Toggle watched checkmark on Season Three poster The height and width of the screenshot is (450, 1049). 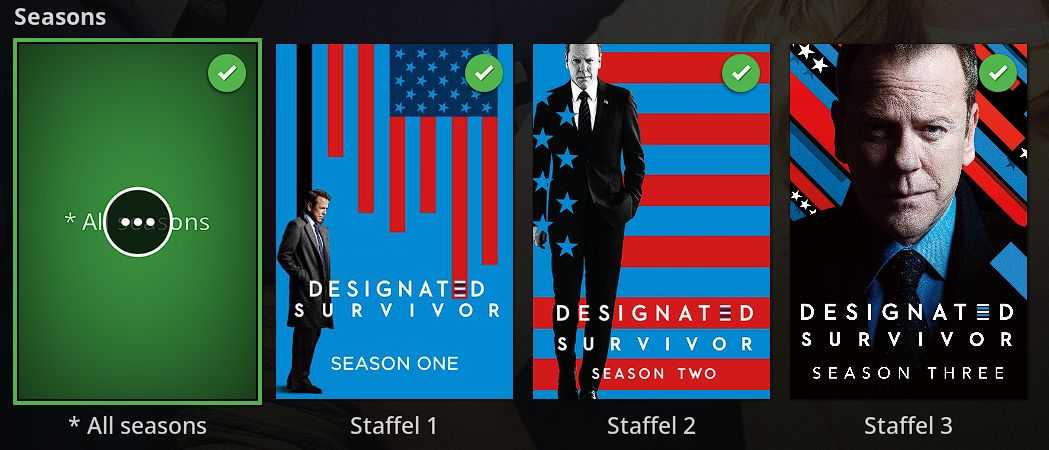coord(997,74)
